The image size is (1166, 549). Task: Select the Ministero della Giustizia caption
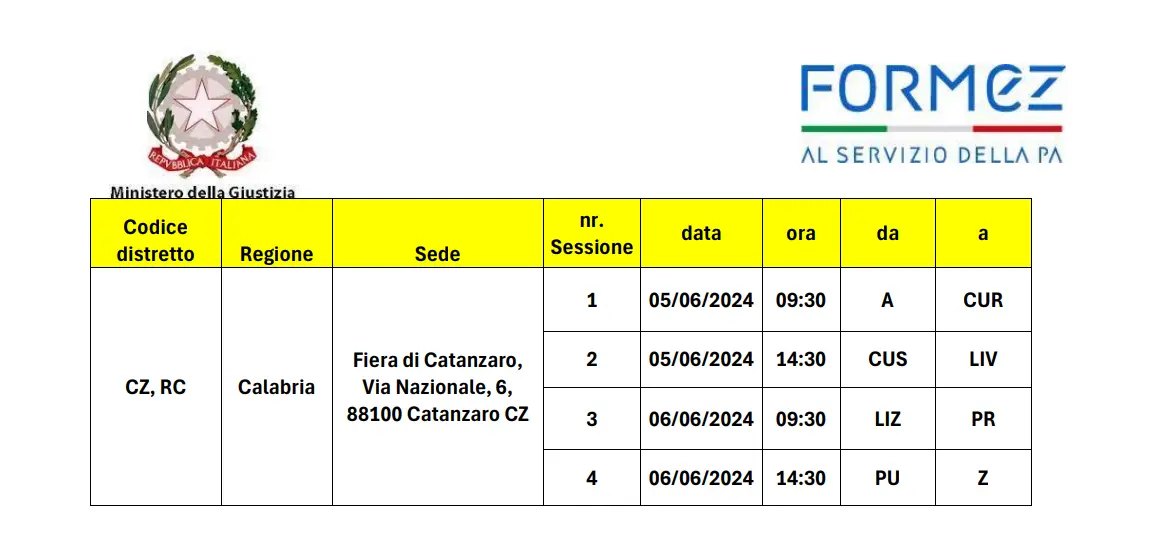click(x=202, y=192)
